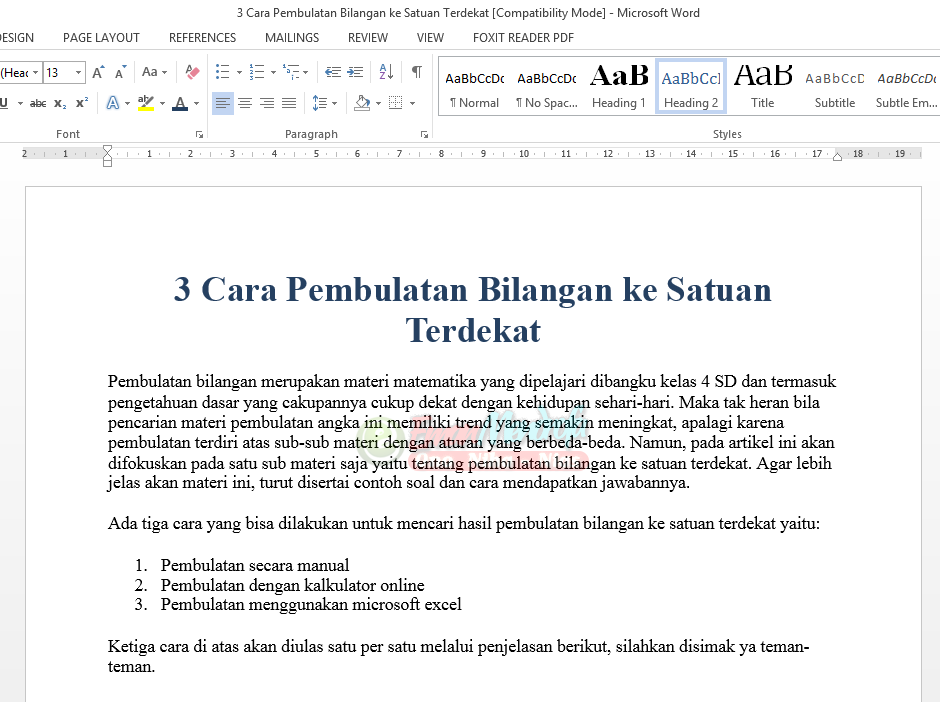Screen dimensions: 940x702
Task: Toggle center text alignment
Action: 246,103
